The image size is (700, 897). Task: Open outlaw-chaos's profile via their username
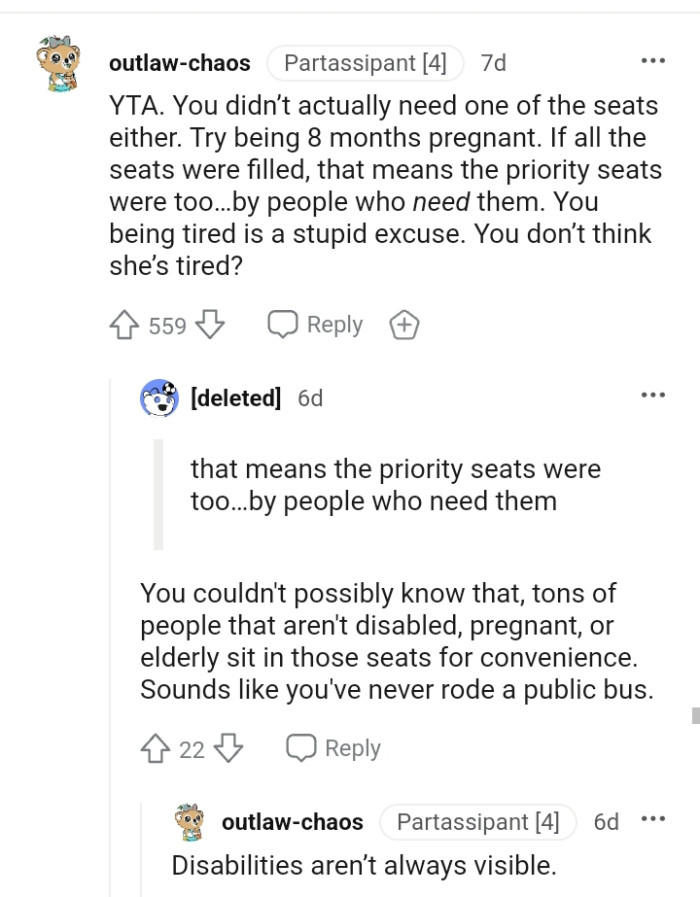(181, 62)
